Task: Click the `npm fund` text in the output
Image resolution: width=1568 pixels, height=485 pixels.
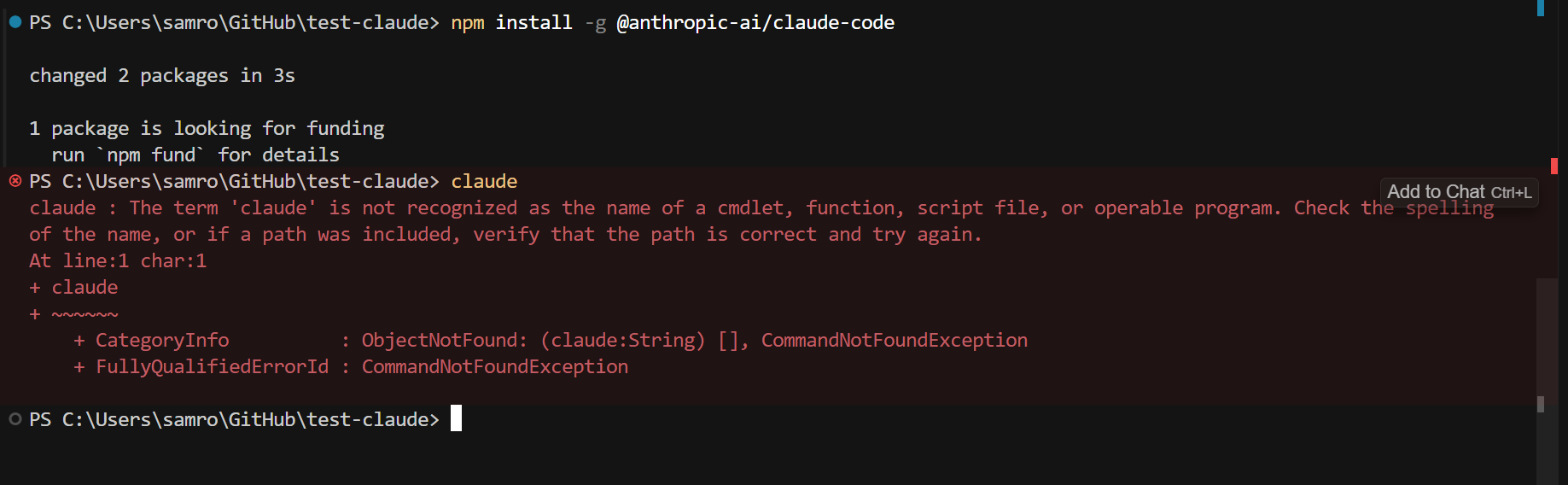Action: coord(150,155)
